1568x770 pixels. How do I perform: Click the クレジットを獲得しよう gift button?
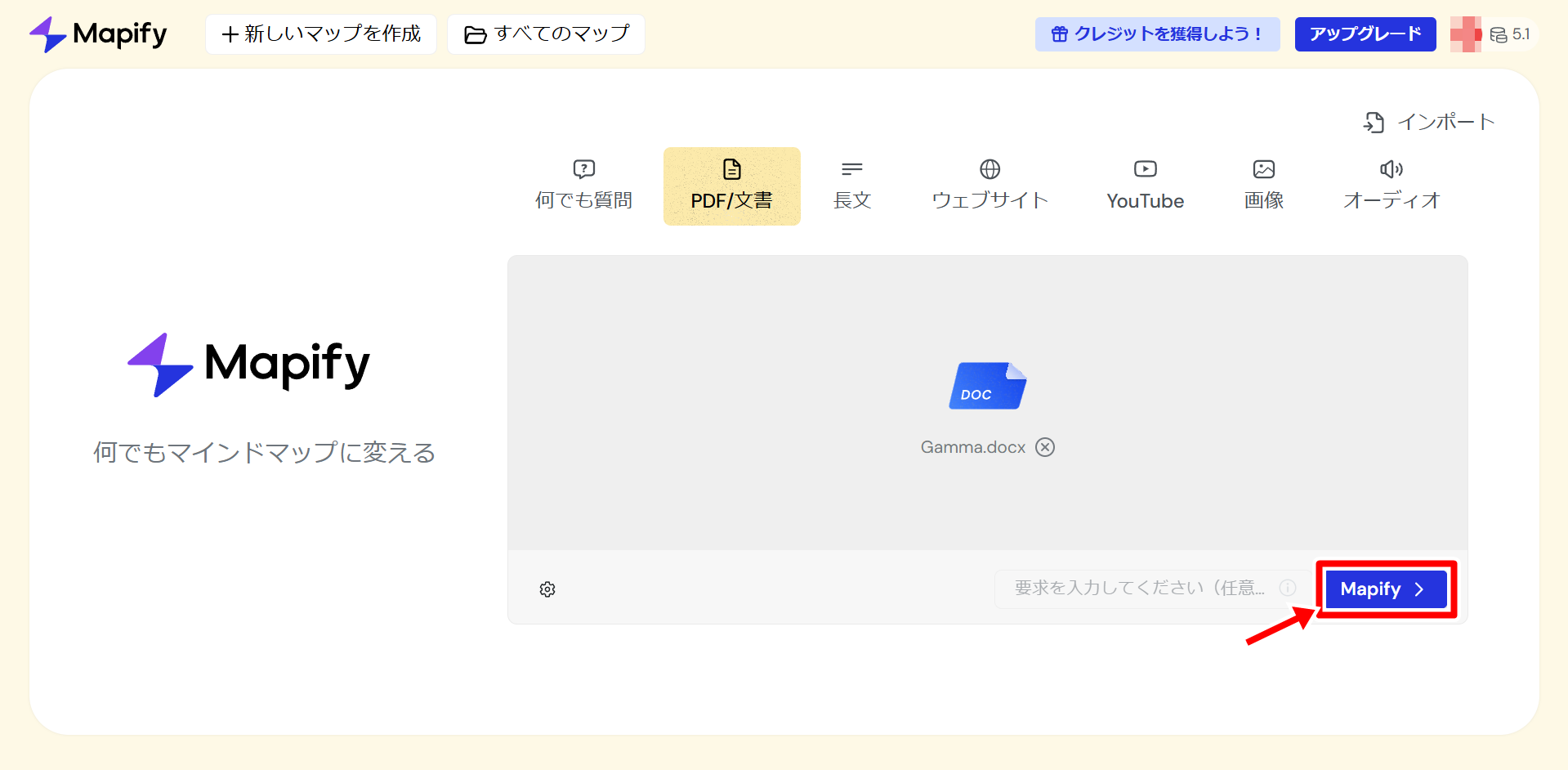(1157, 34)
